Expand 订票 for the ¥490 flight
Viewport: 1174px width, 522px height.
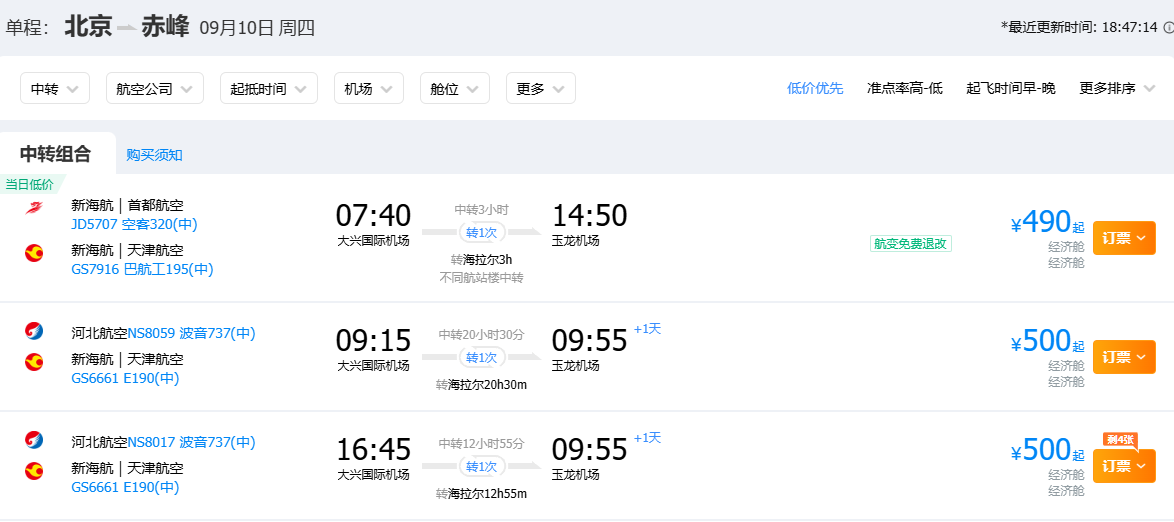[x=1124, y=237]
